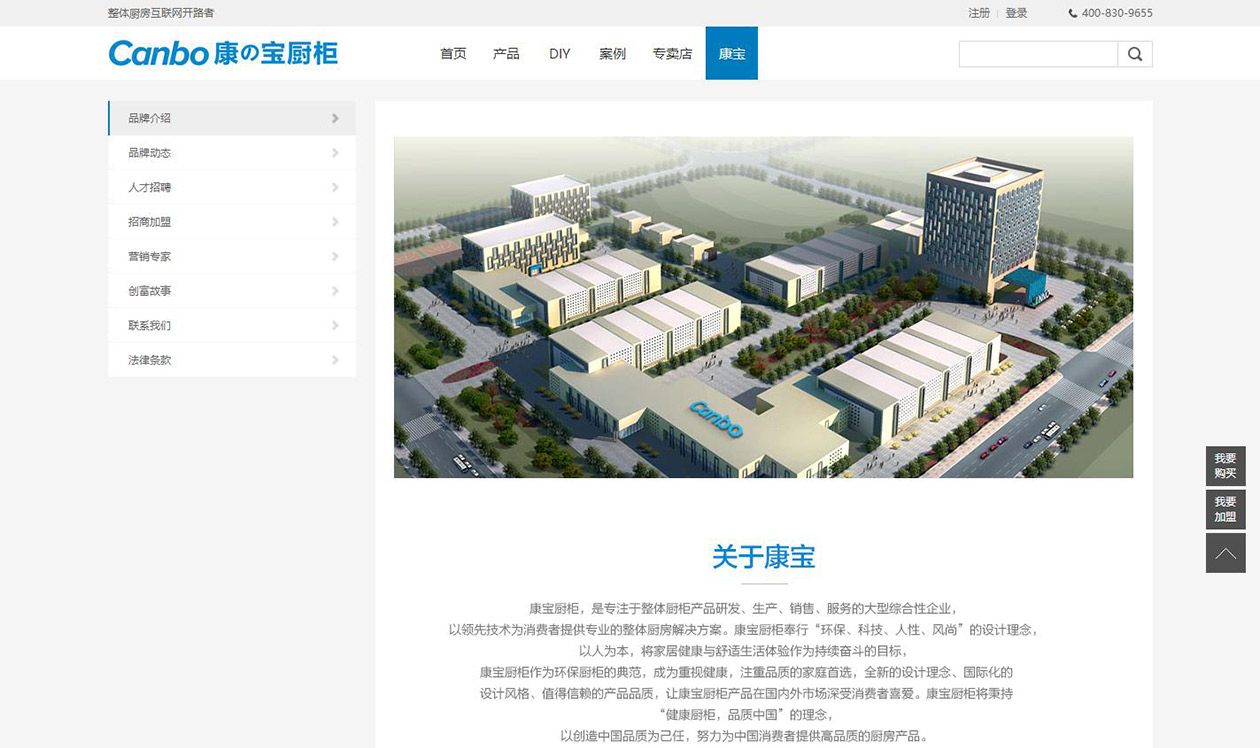This screenshot has height=748, width=1260.
Task: Open 法律条款 in the sidebar
Action: 232,360
